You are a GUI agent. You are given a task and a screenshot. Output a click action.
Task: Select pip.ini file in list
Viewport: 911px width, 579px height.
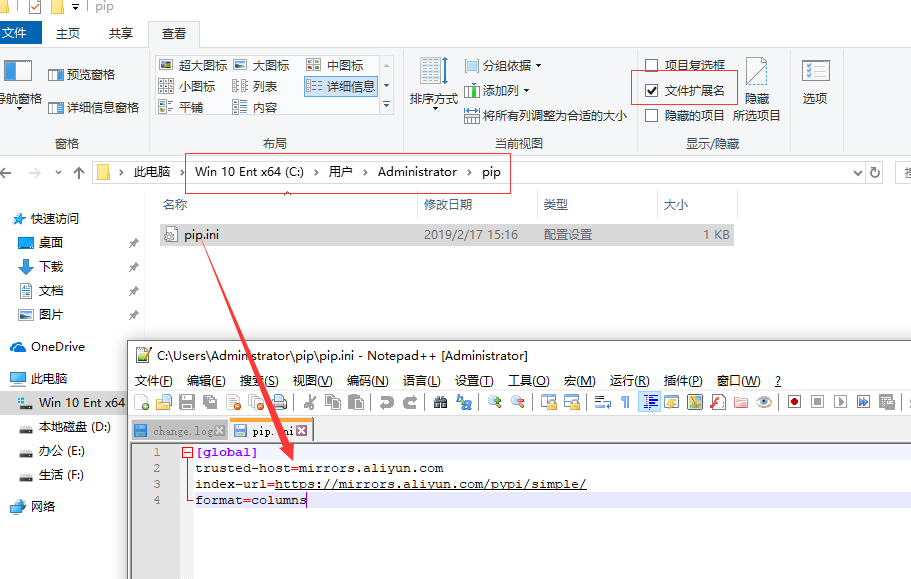[447, 235]
